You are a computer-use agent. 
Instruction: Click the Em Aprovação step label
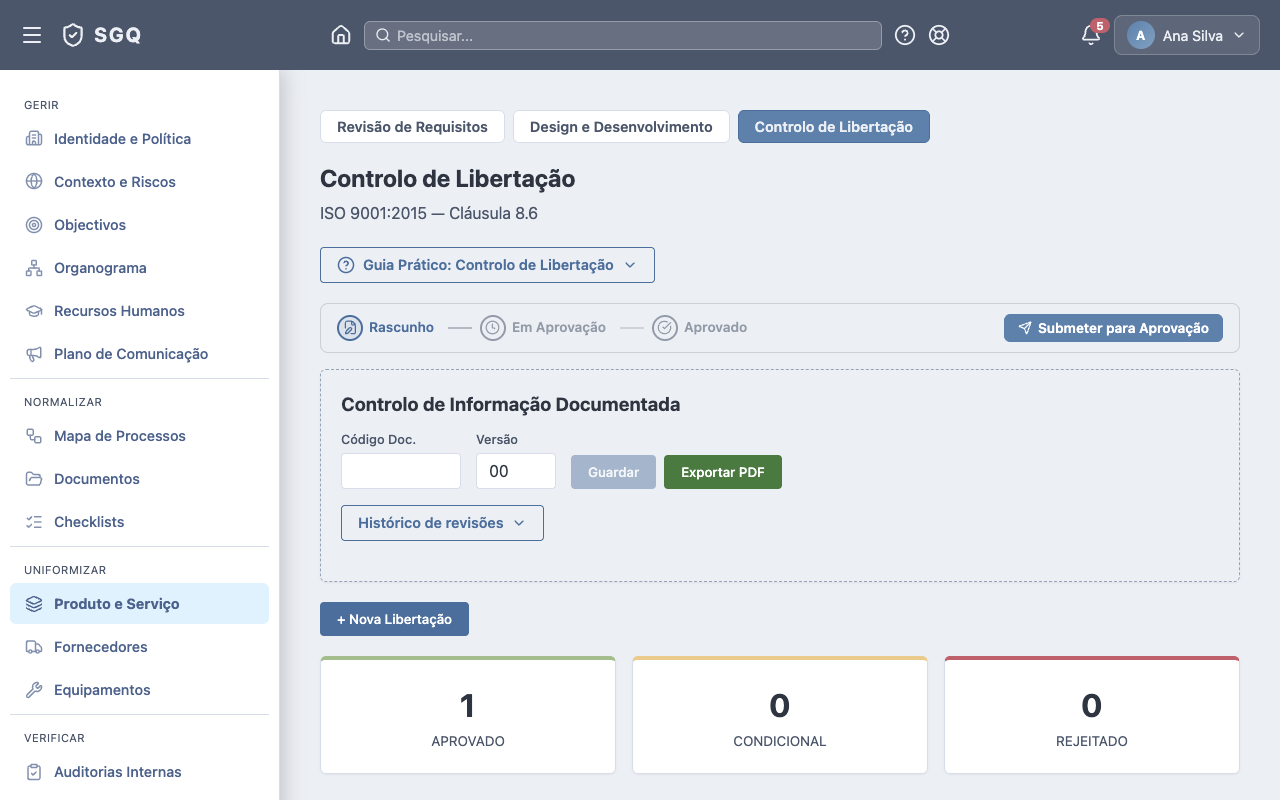[559, 327]
